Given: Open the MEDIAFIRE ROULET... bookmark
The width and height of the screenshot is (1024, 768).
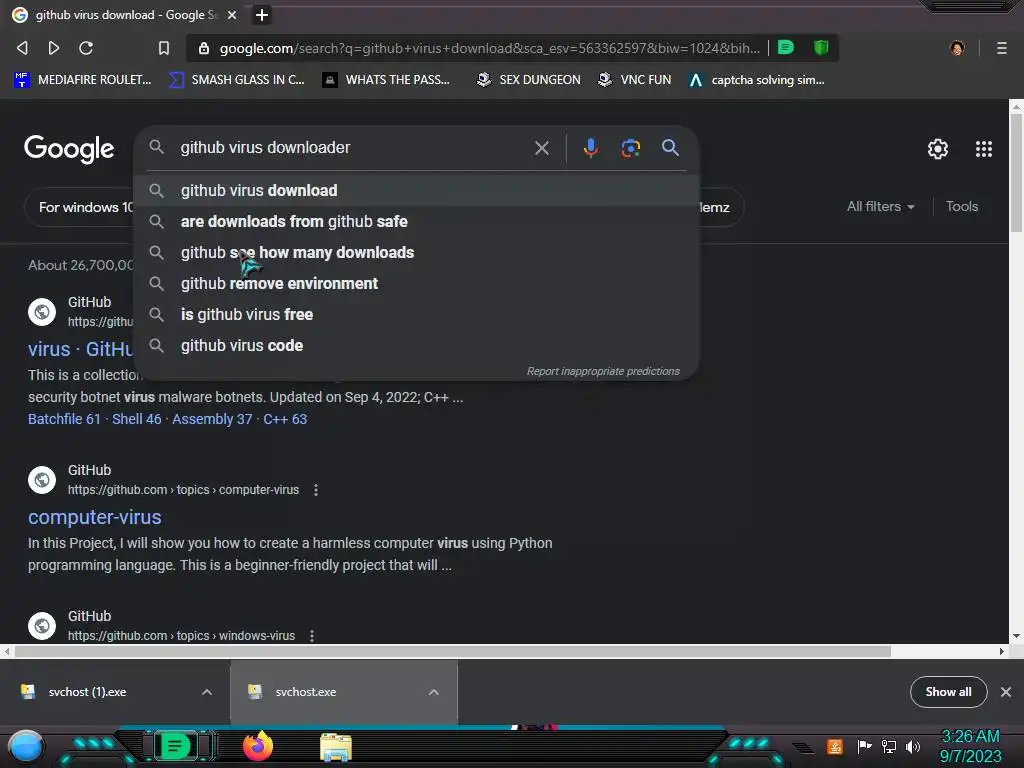Looking at the screenshot, I should pos(82,80).
